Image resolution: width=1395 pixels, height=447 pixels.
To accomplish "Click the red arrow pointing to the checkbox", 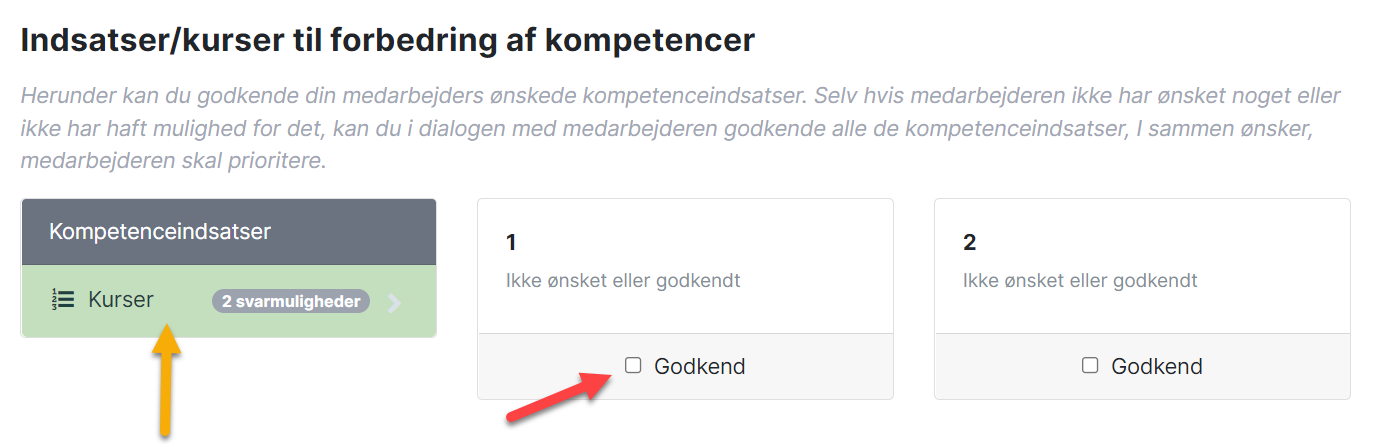I will [x=560, y=395].
